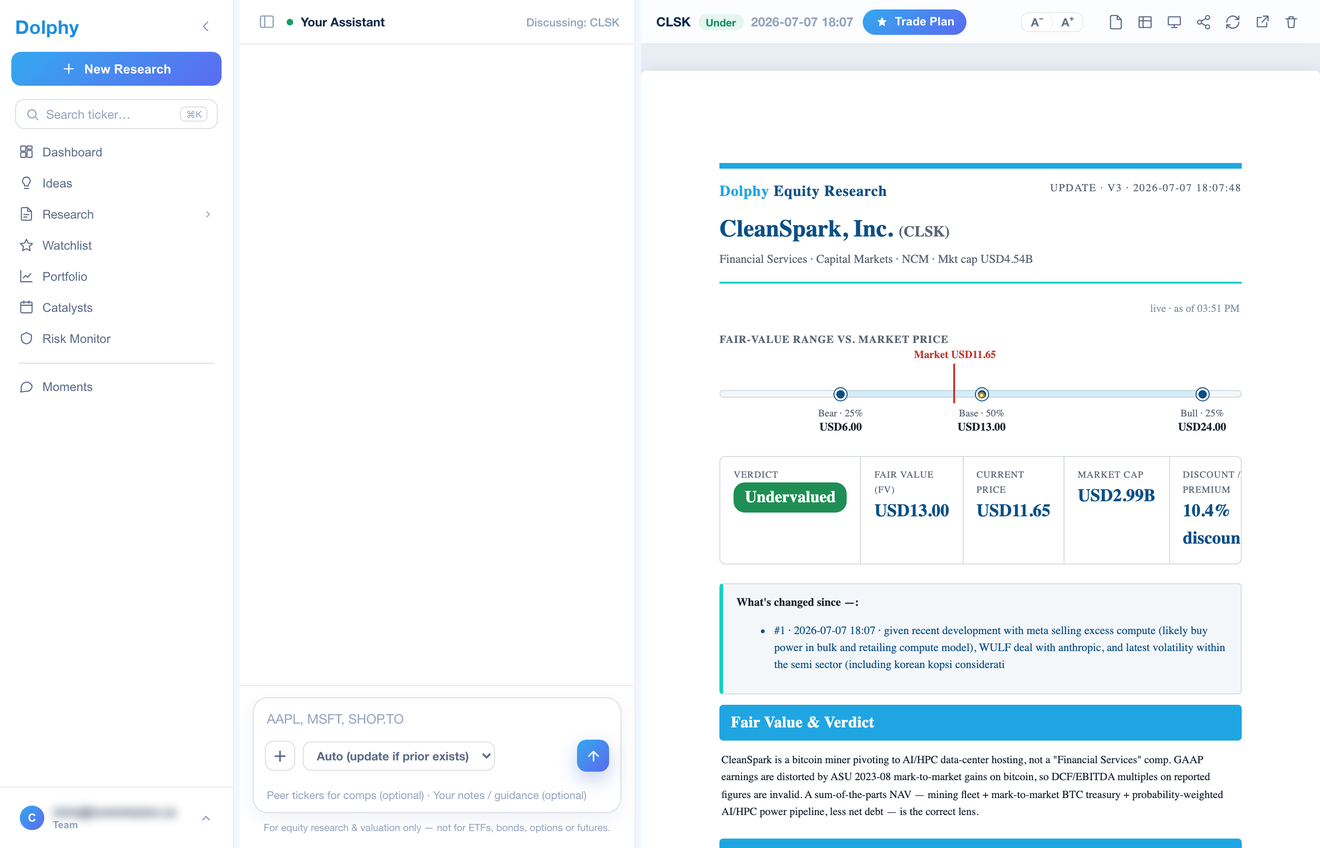Click the Bull 25% marker on fair-value range
The width and height of the screenshot is (1320, 848).
pyautogui.click(x=1202, y=394)
